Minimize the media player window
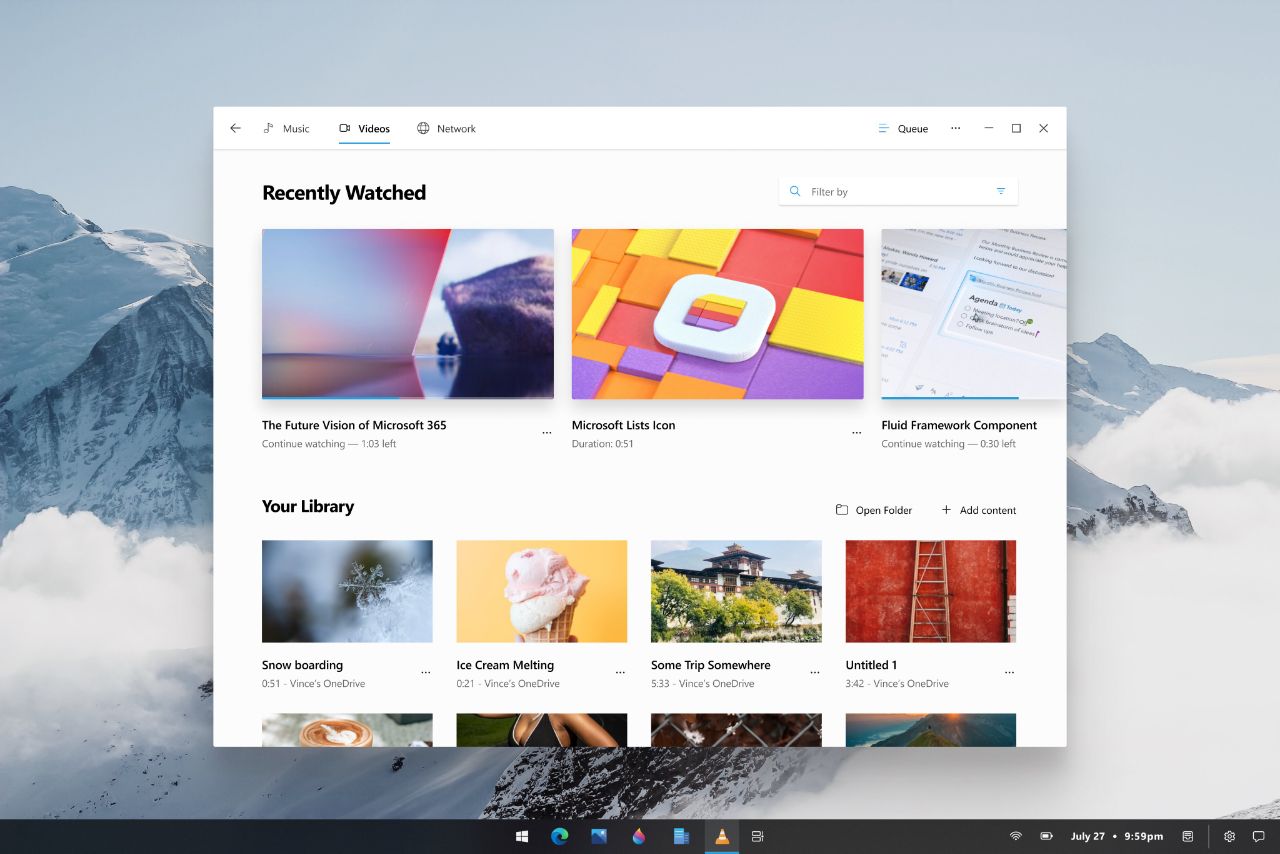The height and width of the screenshot is (854, 1280). click(989, 128)
